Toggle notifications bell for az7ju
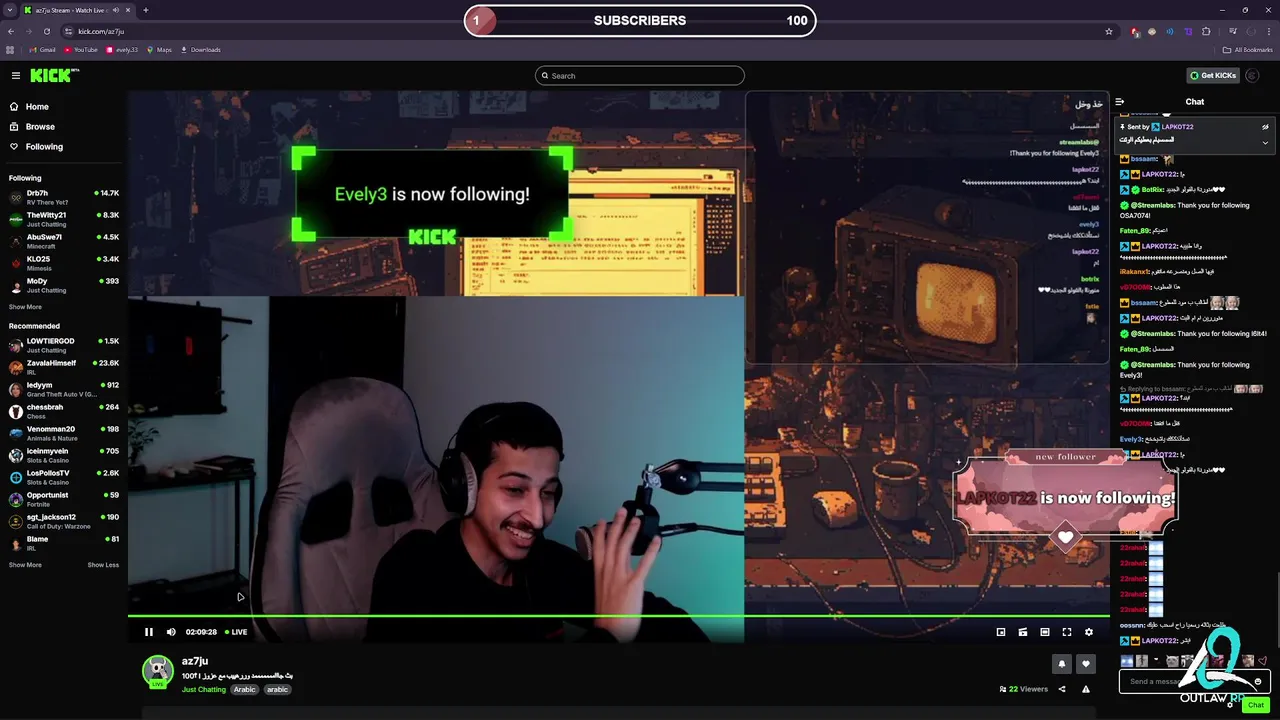This screenshot has height=720, width=1280. click(1062, 663)
